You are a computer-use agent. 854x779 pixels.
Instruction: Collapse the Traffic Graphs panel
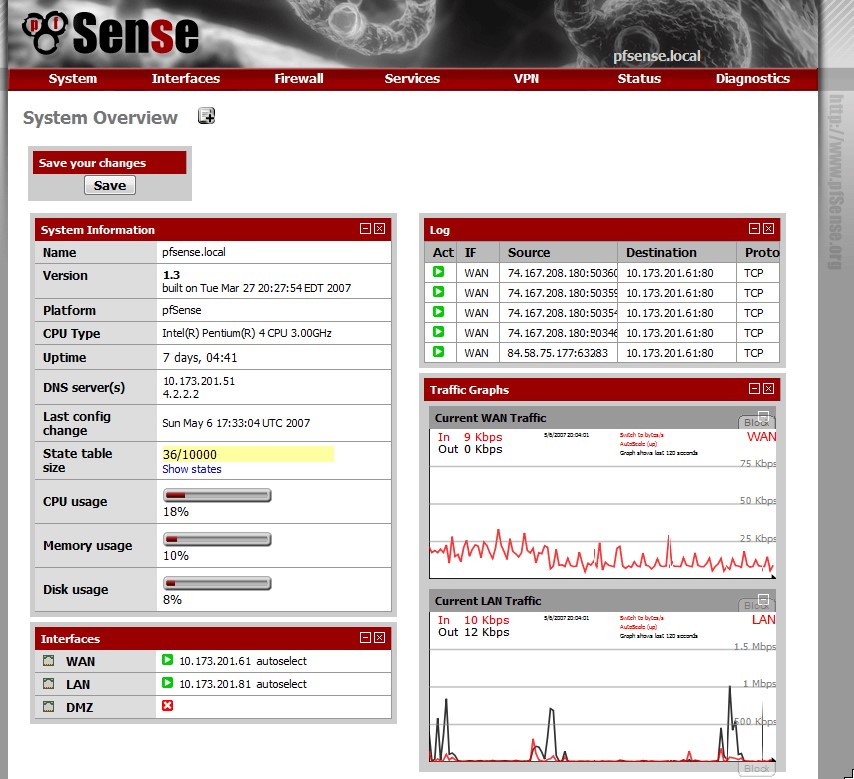755,390
